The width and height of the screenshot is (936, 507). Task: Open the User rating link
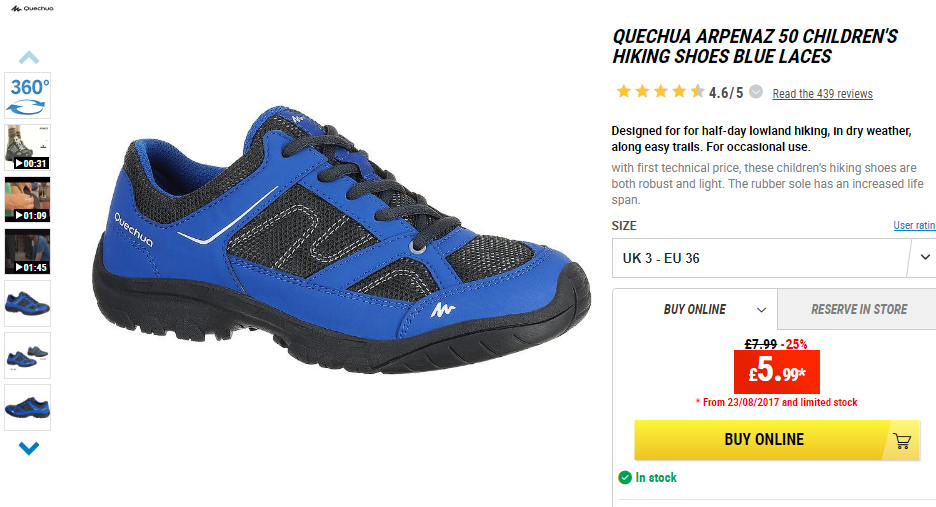point(915,225)
